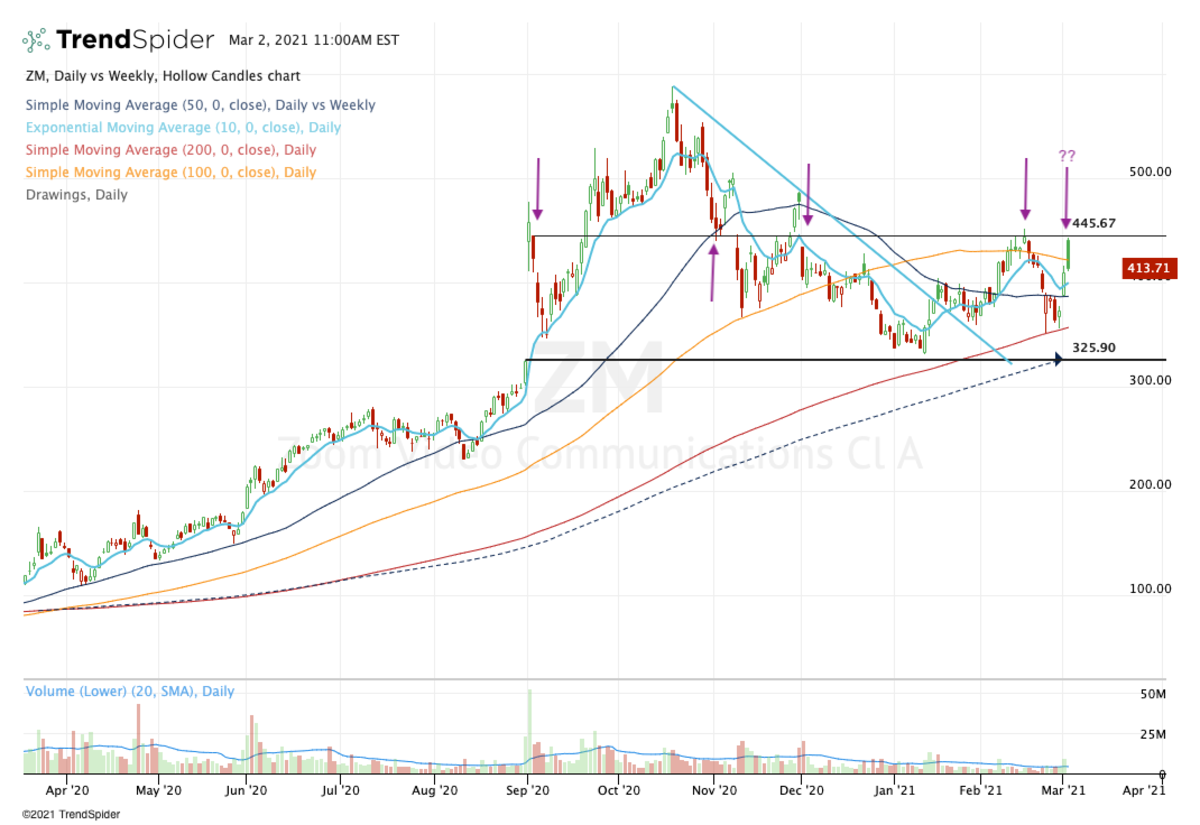1200x825 pixels.
Task: Expand the Volume (Lower) indicator label
Action: 130,691
